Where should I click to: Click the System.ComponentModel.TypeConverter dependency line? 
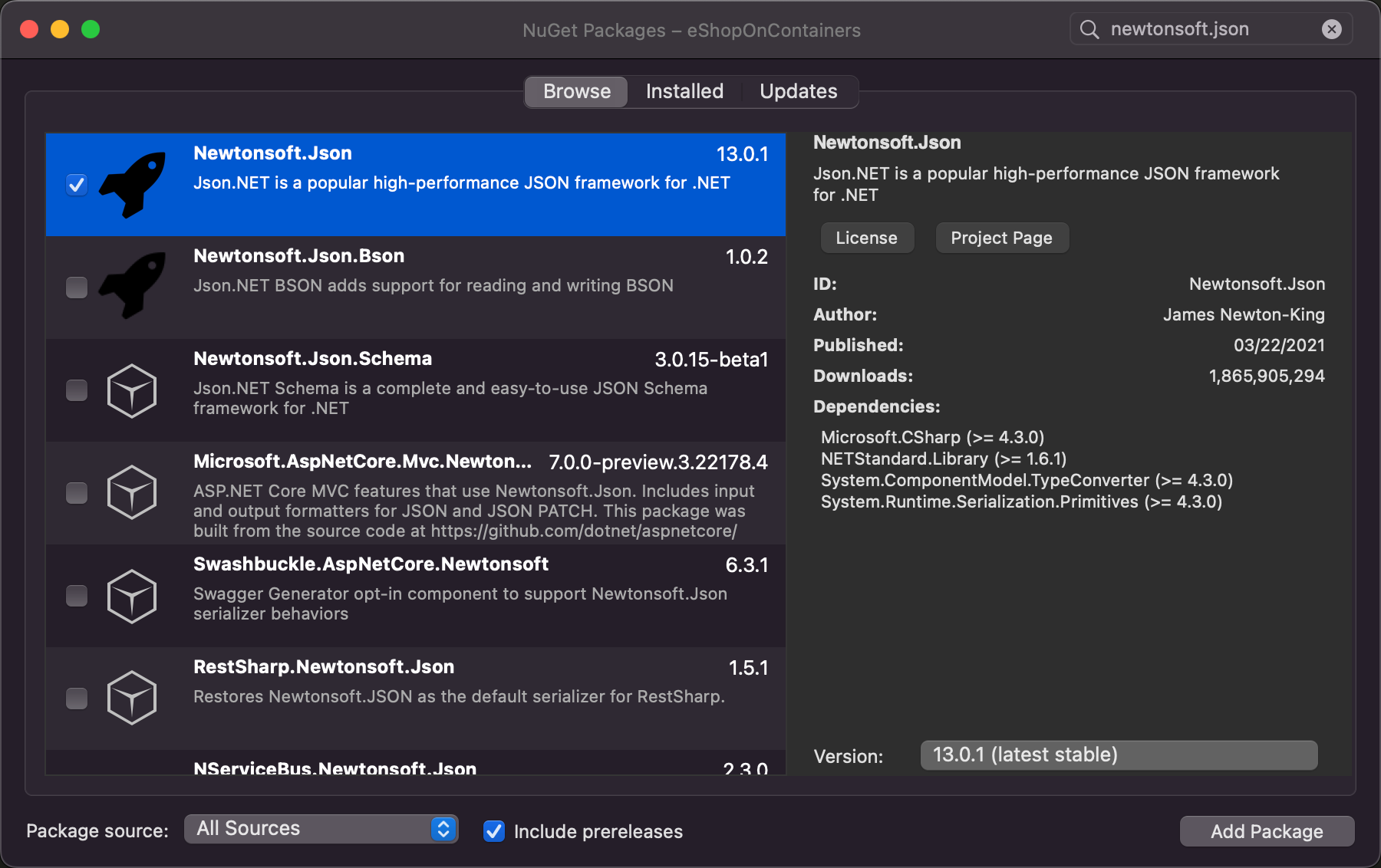click(1027, 480)
